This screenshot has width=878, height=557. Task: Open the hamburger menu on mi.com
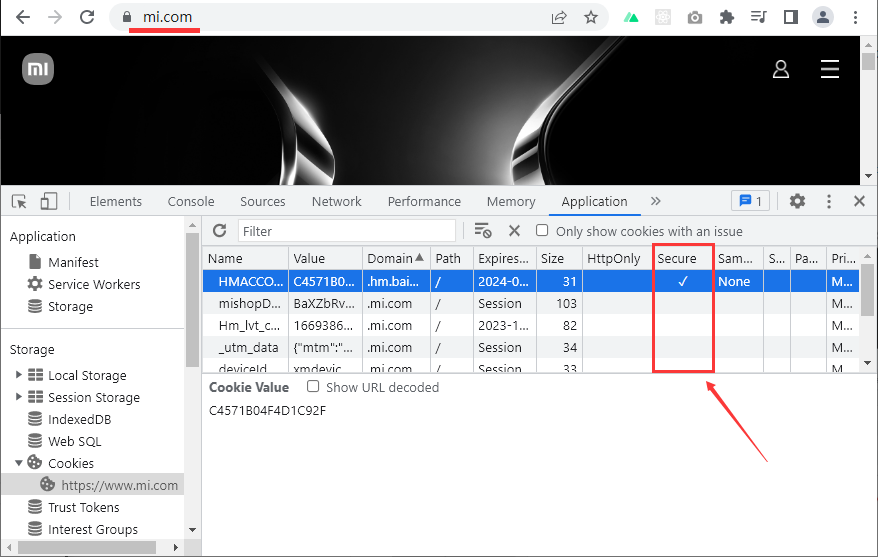[830, 69]
